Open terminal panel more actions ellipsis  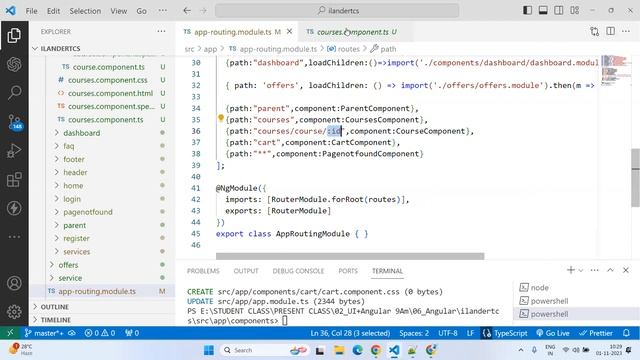click(595, 270)
